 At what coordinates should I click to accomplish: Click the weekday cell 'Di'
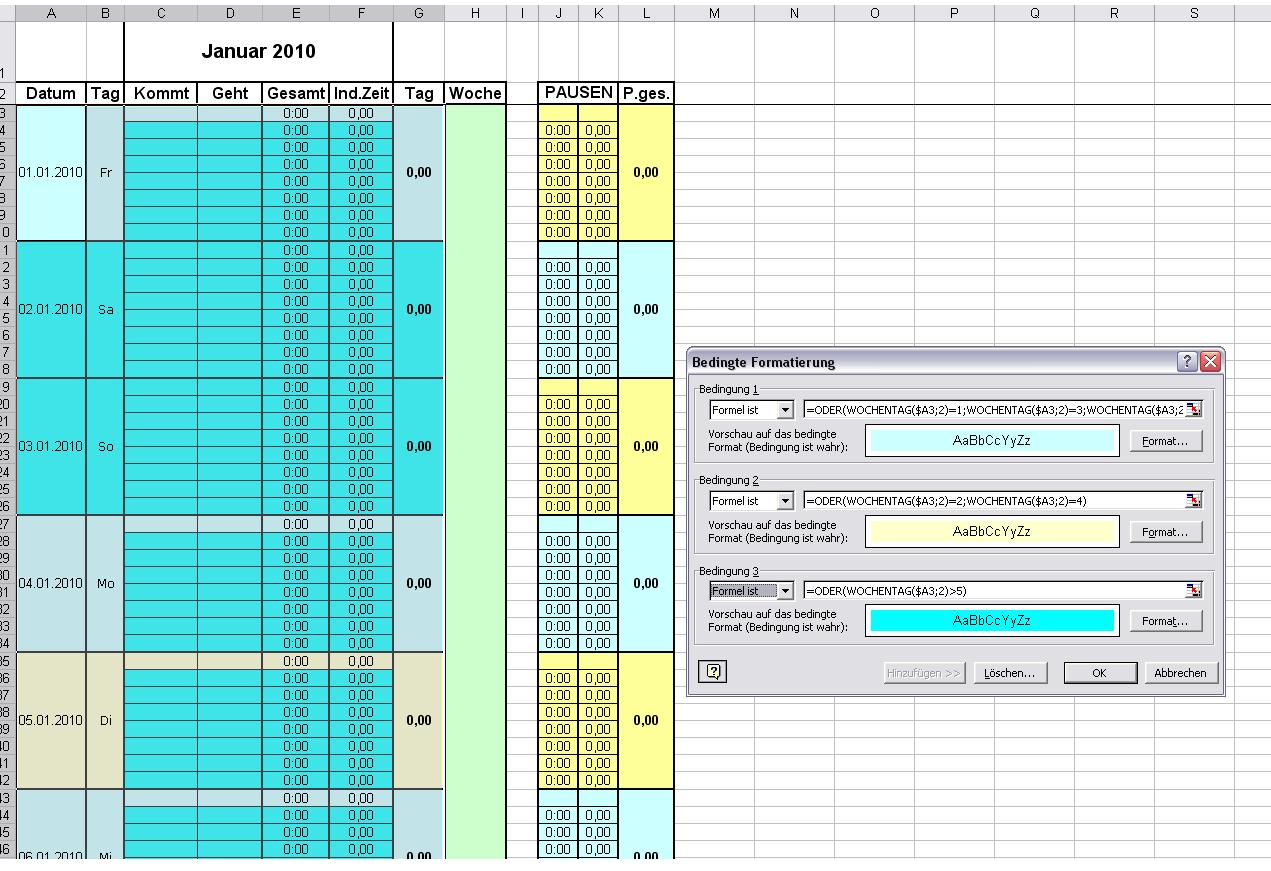click(105, 720)
